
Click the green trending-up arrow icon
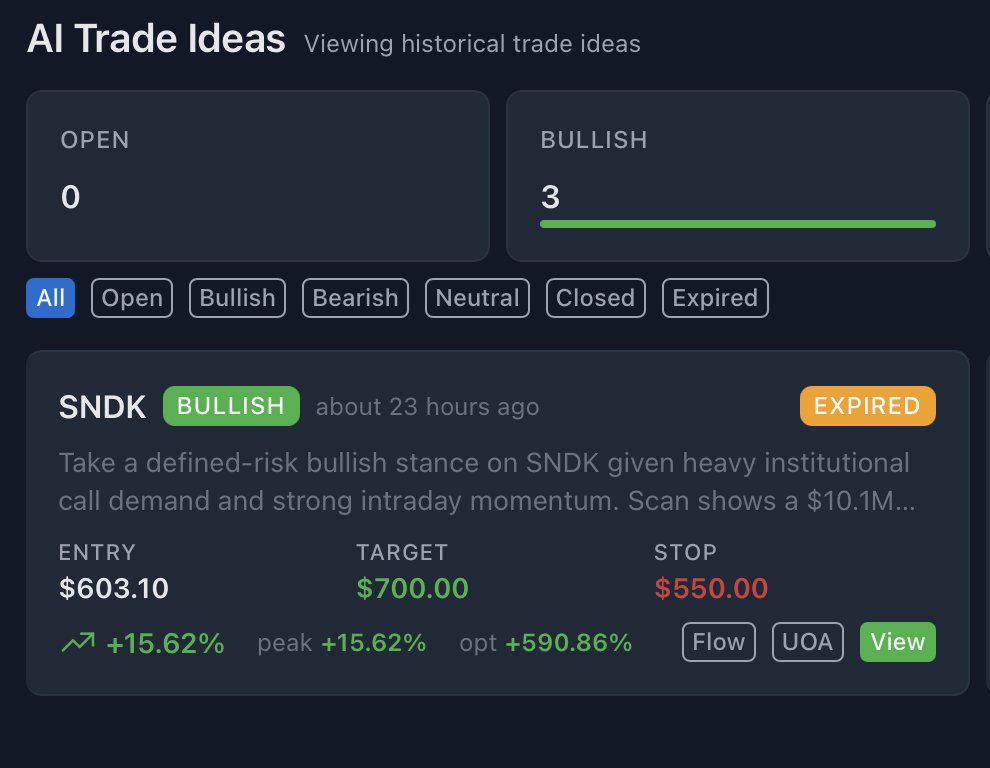coord(78,643)
